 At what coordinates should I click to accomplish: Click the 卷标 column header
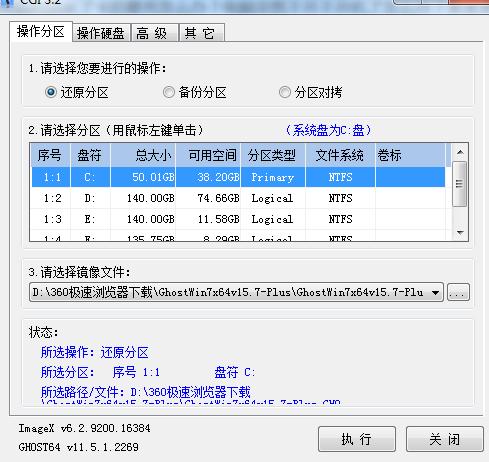[410, 155]
